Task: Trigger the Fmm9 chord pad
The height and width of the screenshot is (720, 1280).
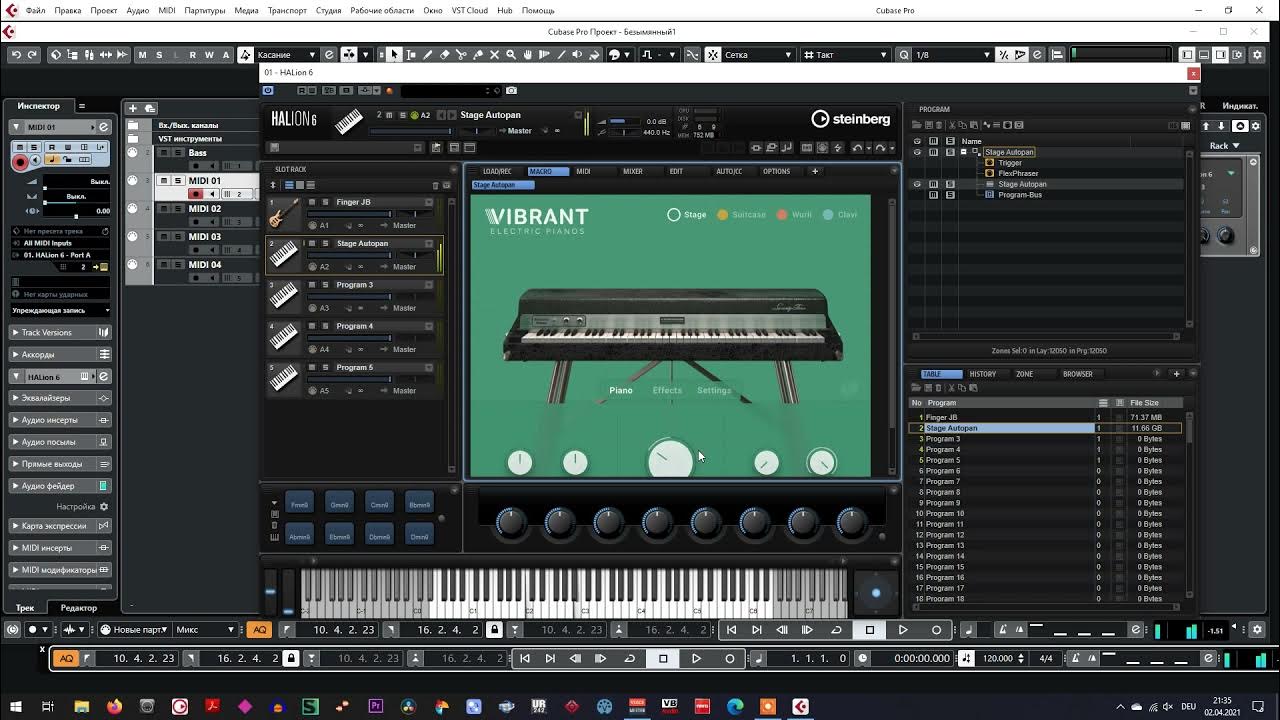Action: click(x=299, y=504)
